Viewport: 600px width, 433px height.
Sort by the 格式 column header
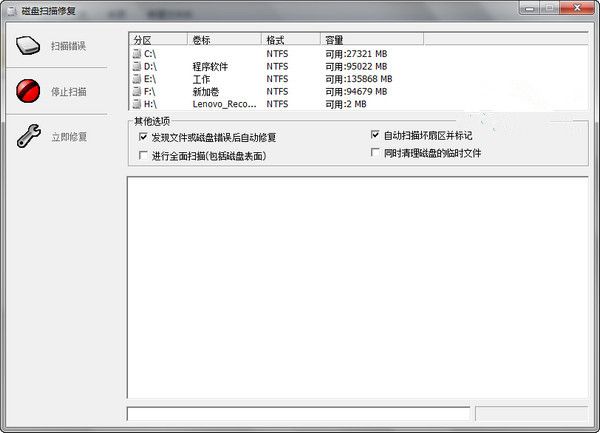pos(291,39)
